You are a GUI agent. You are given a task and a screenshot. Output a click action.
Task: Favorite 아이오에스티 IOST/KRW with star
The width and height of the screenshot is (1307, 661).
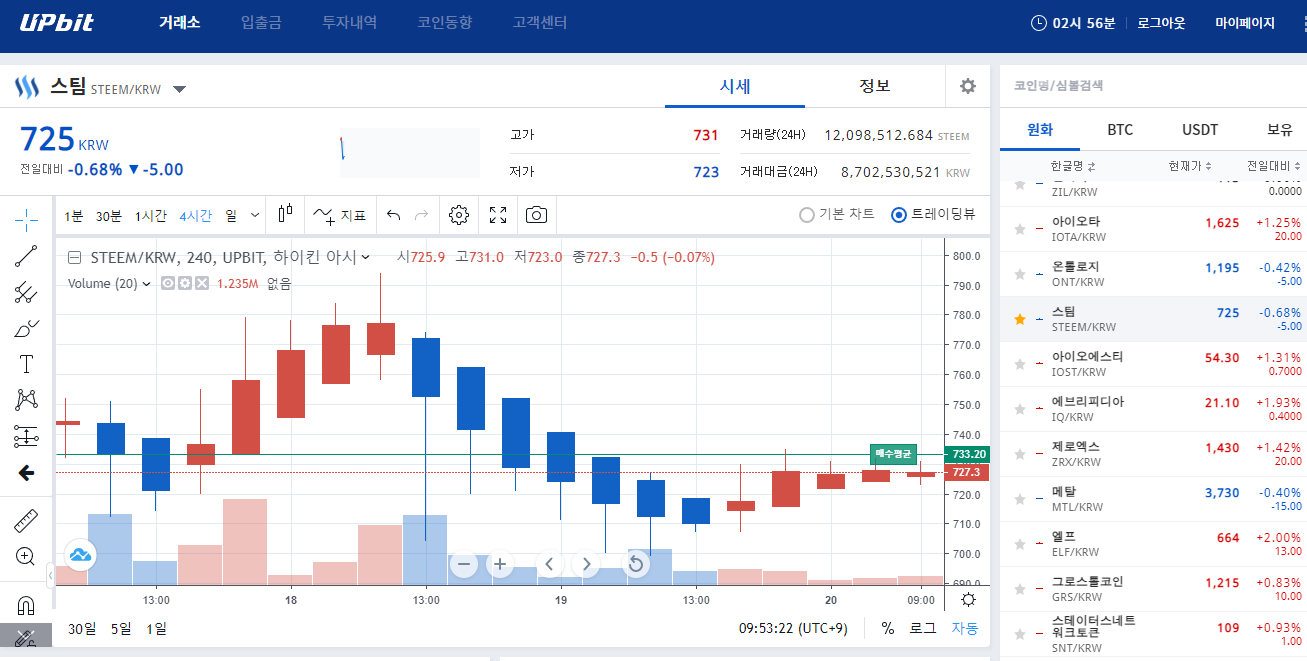tap(1020, 364)
